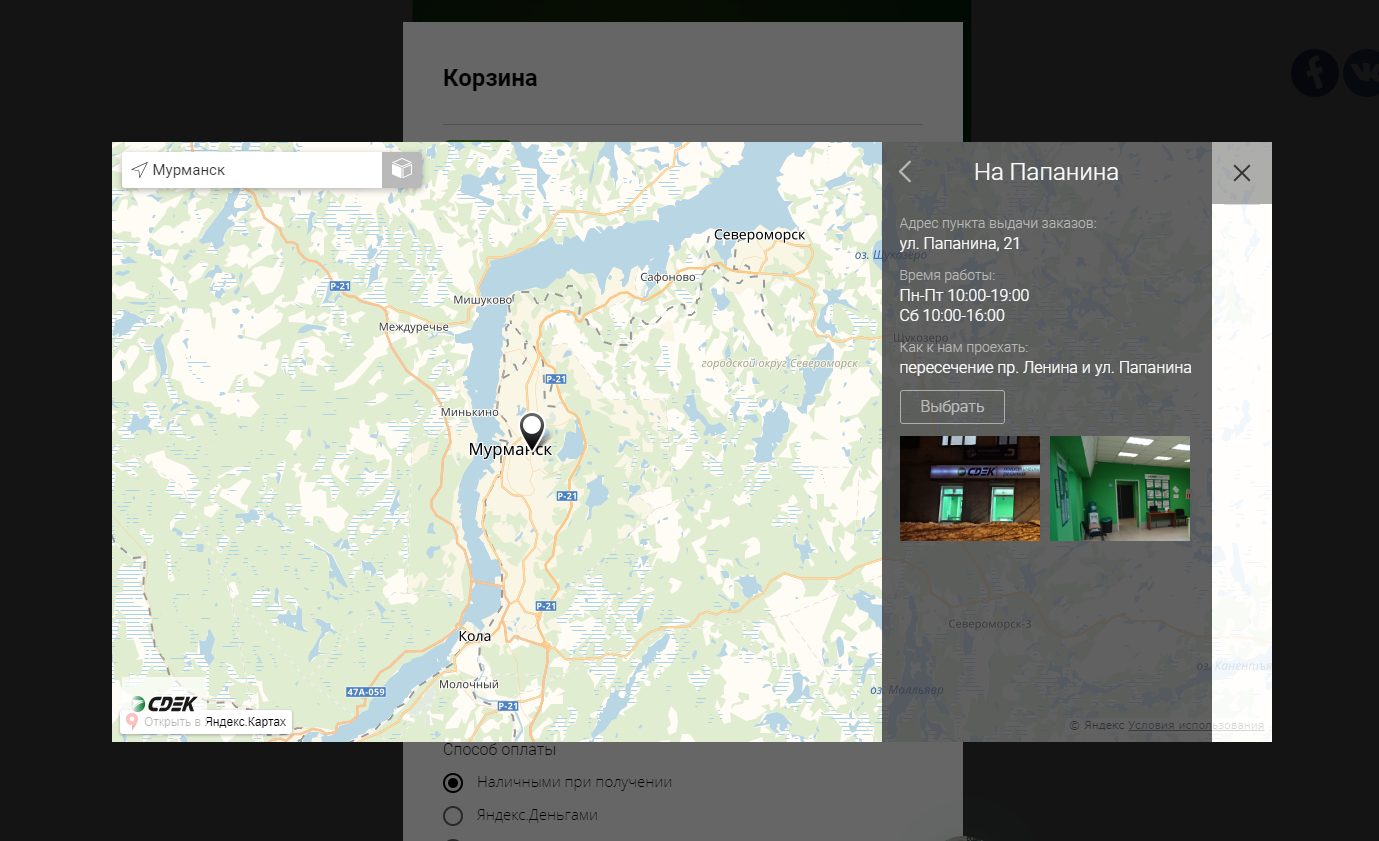This screenshot has height=841, width=1379.
Task: Click the CDEK logo on the map
Action: (x=165, y=703)
